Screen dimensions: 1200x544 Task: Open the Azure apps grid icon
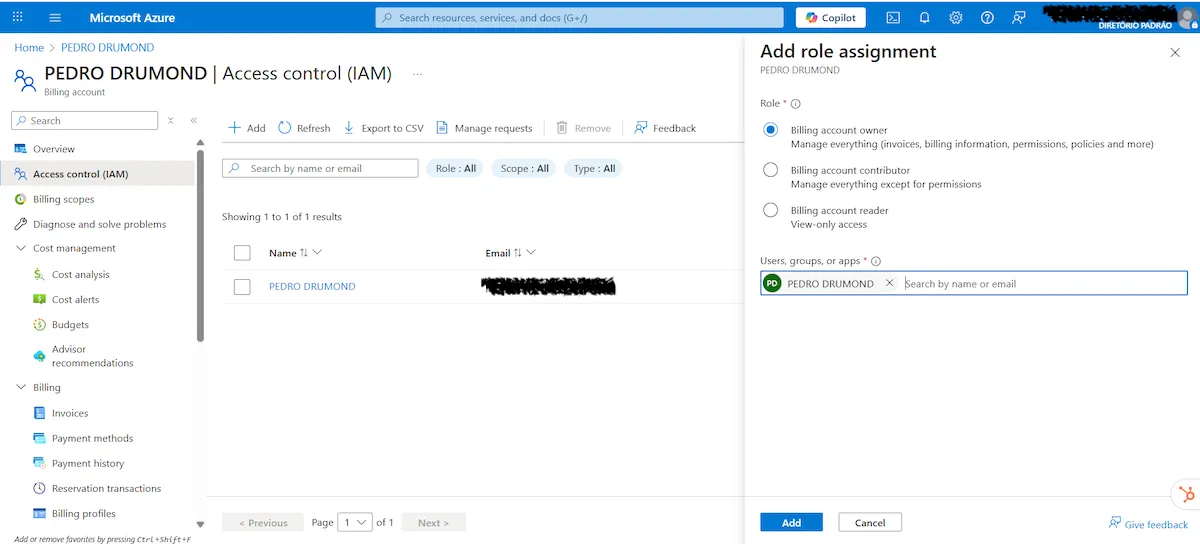point(18,17)
